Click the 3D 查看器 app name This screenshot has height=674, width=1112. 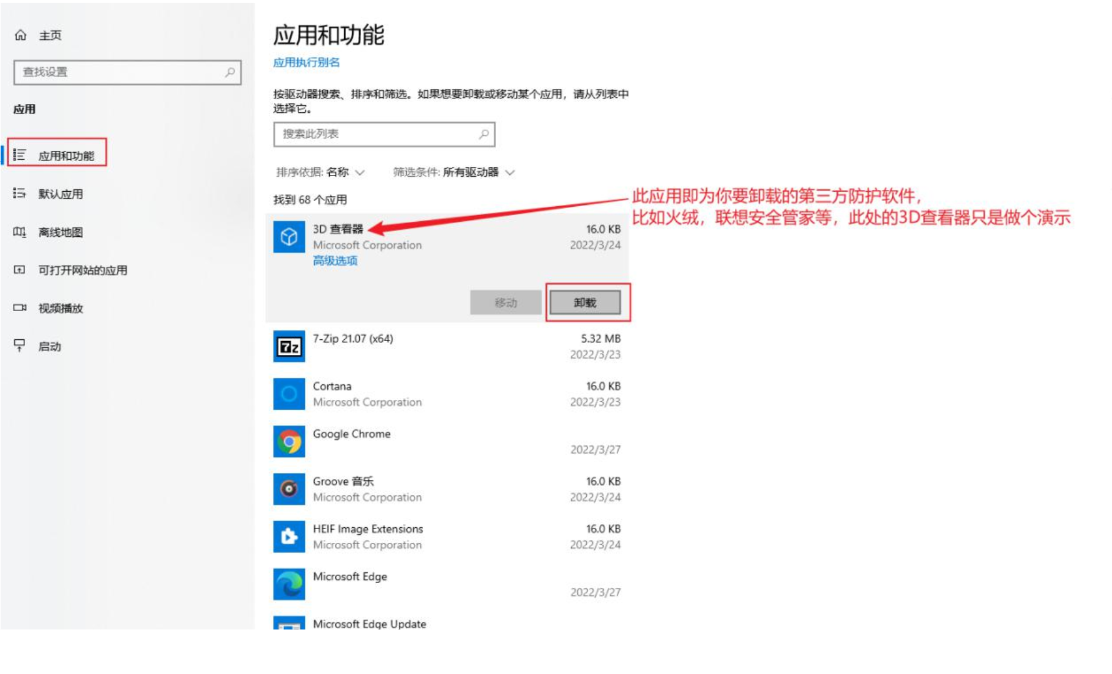click(338, 228)
